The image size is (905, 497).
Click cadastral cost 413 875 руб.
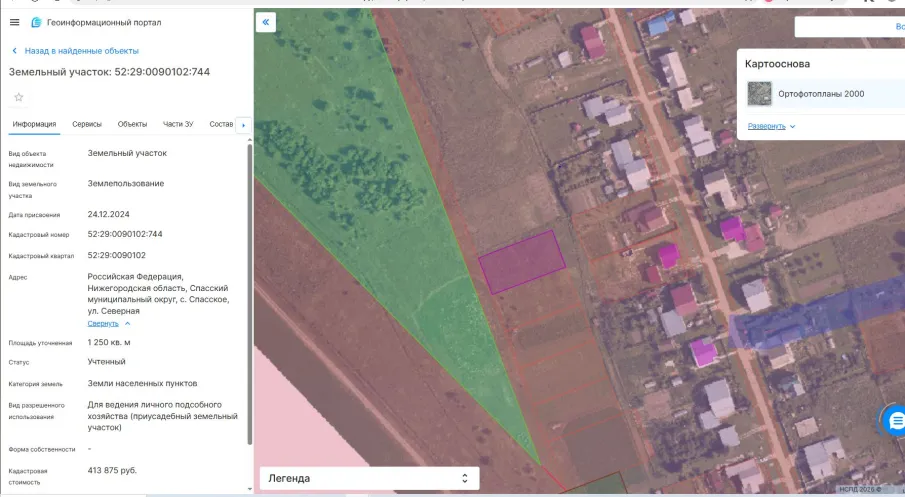(112, 470)
